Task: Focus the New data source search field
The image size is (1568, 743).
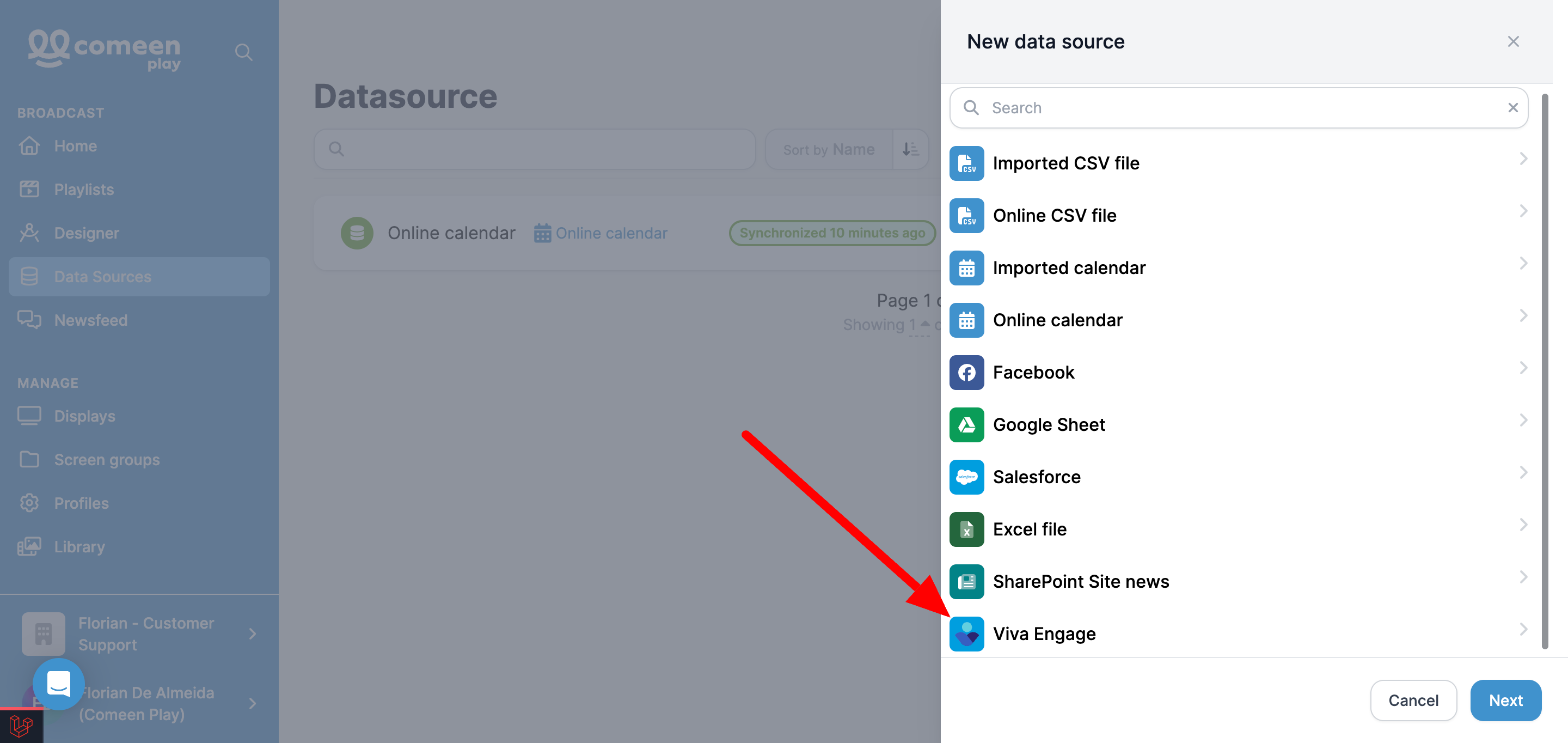Action: click(1239, 108)
